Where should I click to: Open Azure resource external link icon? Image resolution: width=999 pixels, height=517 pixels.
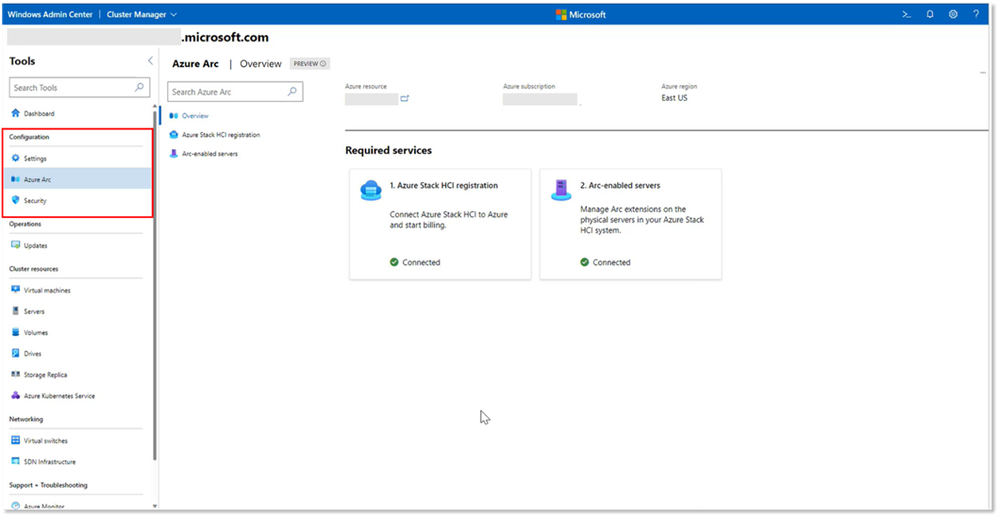[x=405, y=98]
